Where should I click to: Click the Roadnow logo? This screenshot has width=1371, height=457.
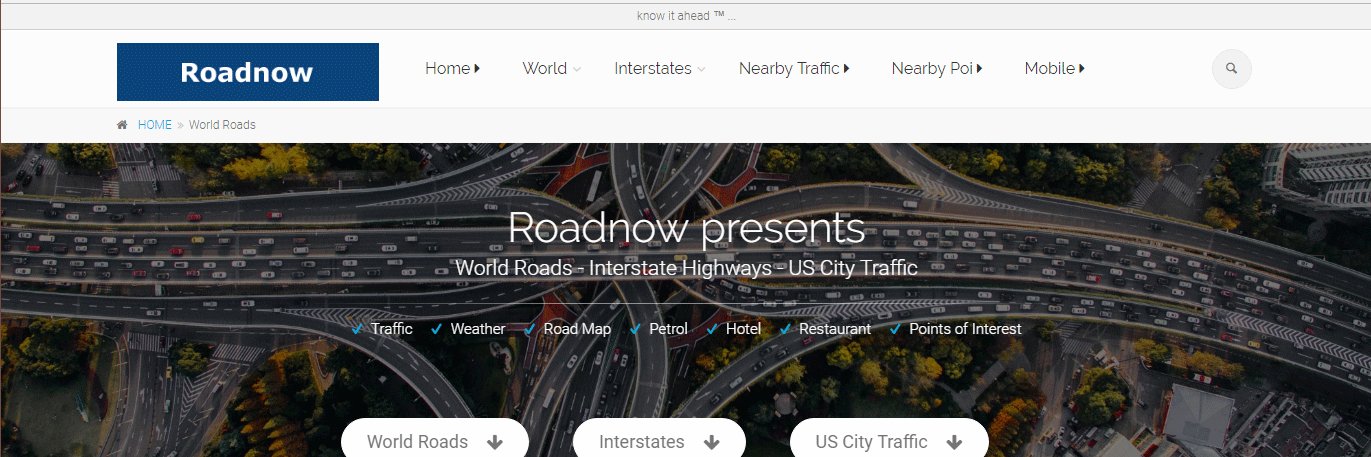(x=248, y=72)
